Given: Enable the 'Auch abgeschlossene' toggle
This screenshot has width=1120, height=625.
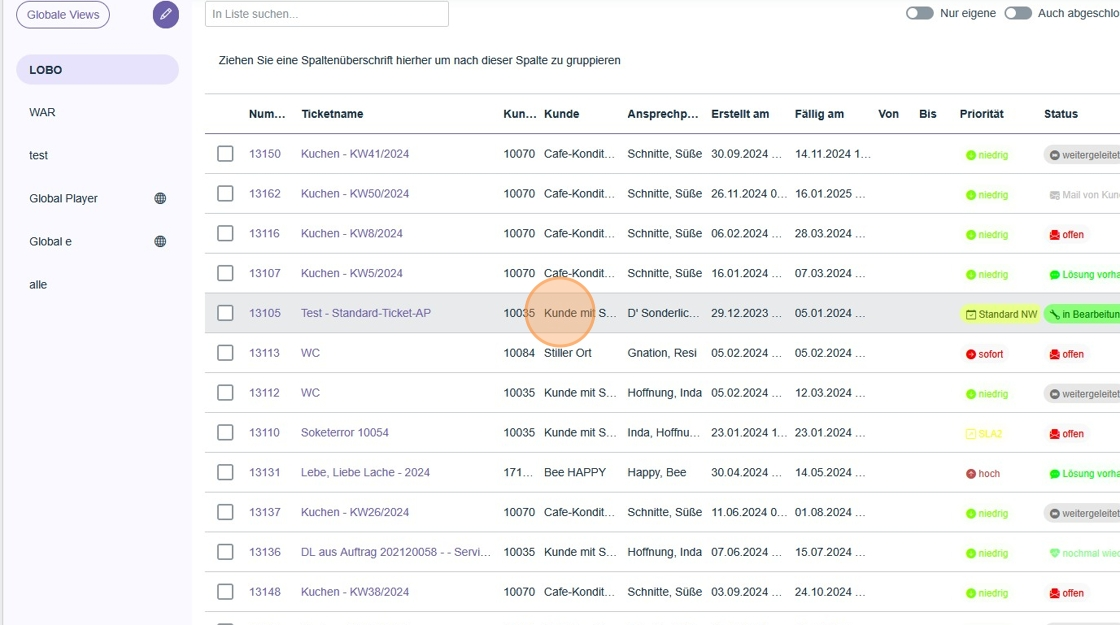Looking at the screenshot, I should pos(1017,14).
